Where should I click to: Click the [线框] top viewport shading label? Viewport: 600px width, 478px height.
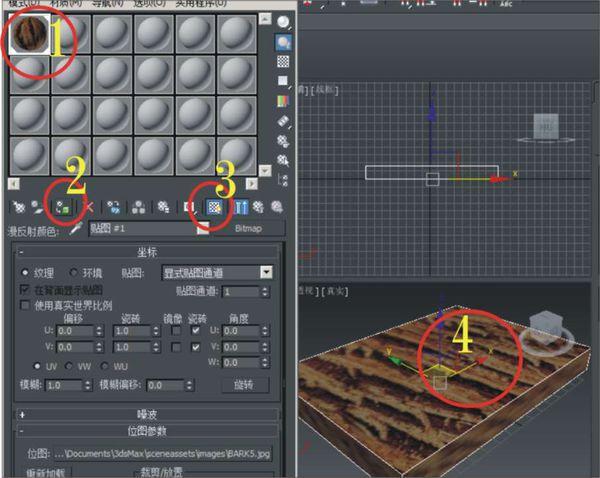pyautogui.click(x=325, y=91)
